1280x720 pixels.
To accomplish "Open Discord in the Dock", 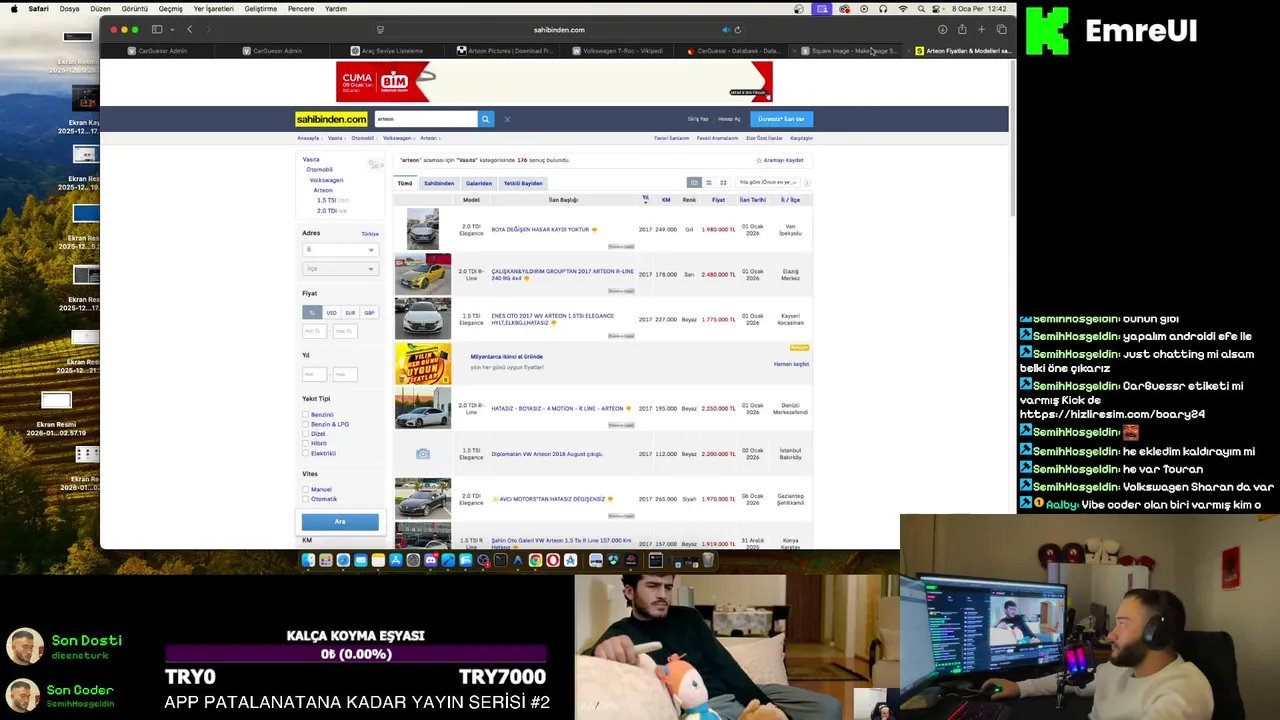I will (431, 560).
